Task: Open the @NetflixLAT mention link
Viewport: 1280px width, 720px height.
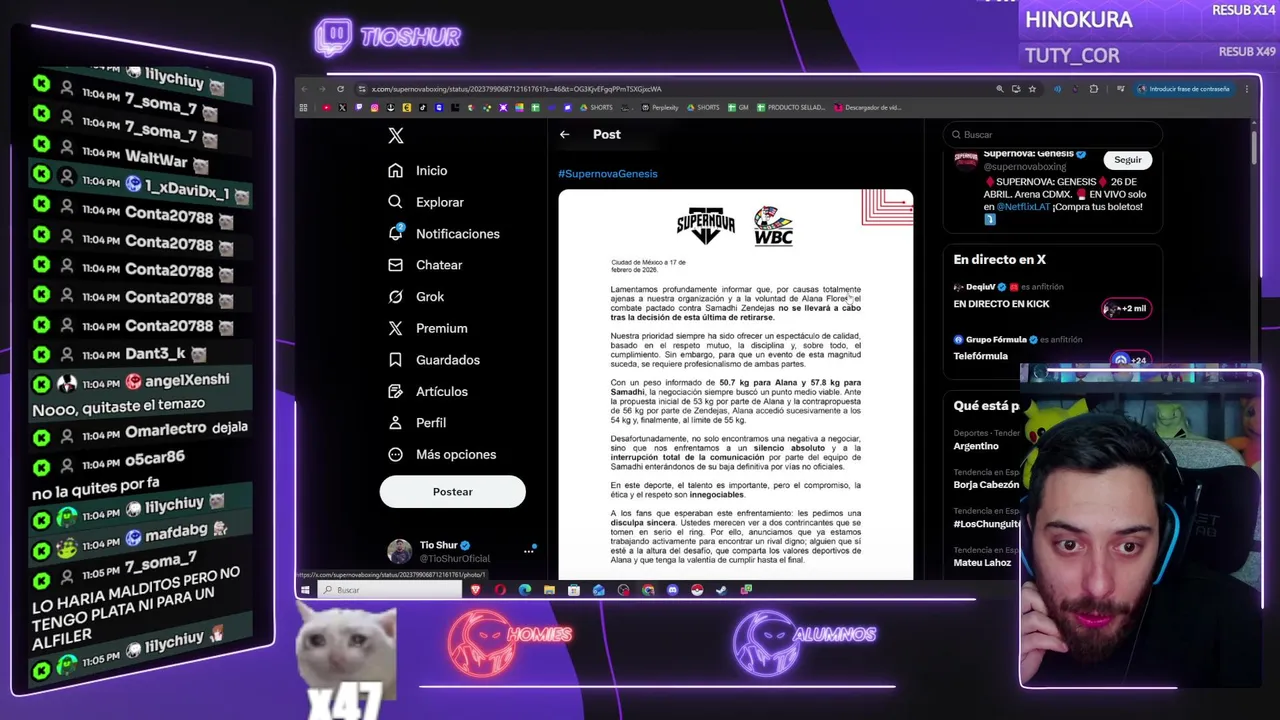Action: point(1023,207)
